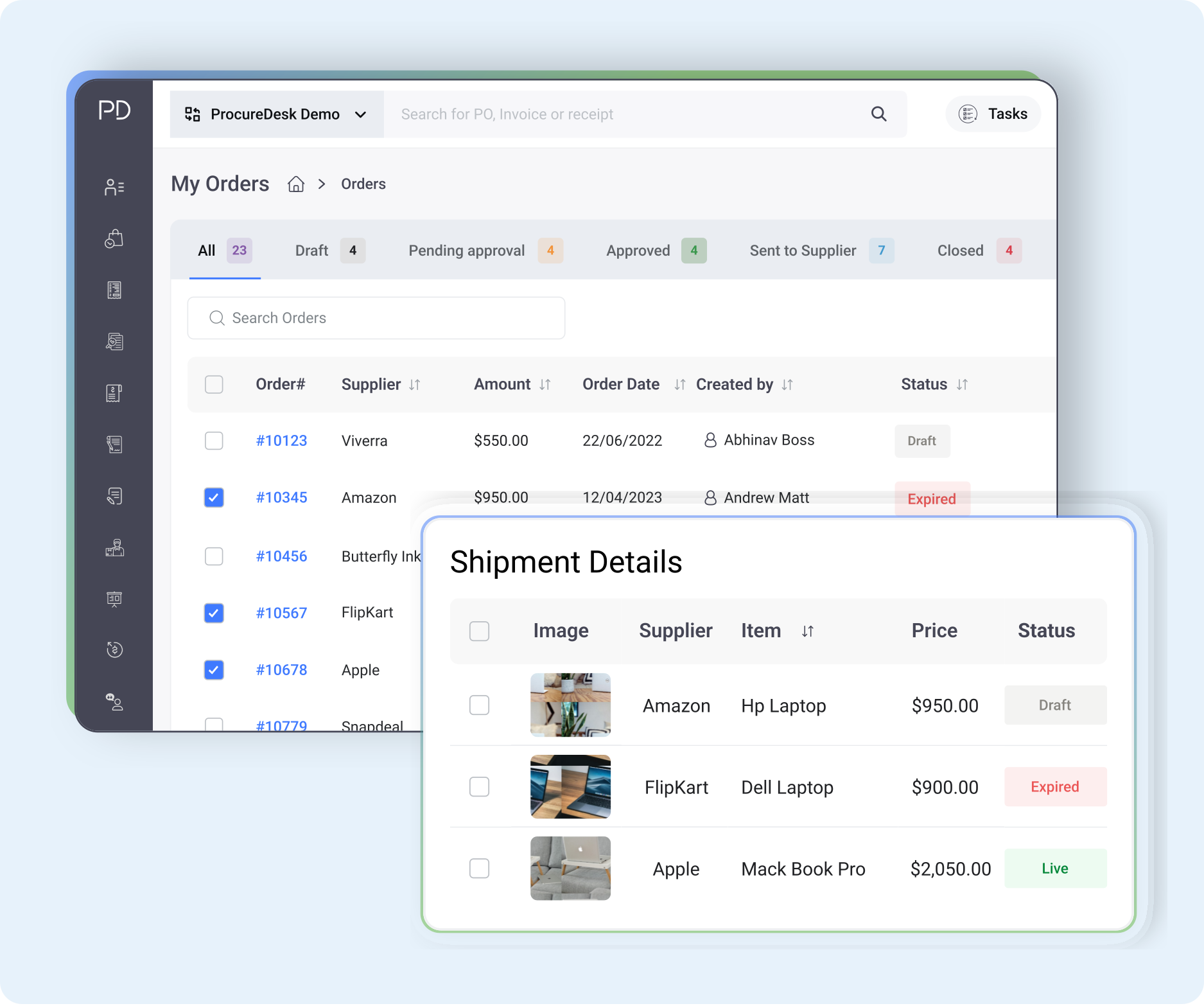Open the receipt list sidebar icon
This screenshot has height=1006, width=1204.
[114, 290]
